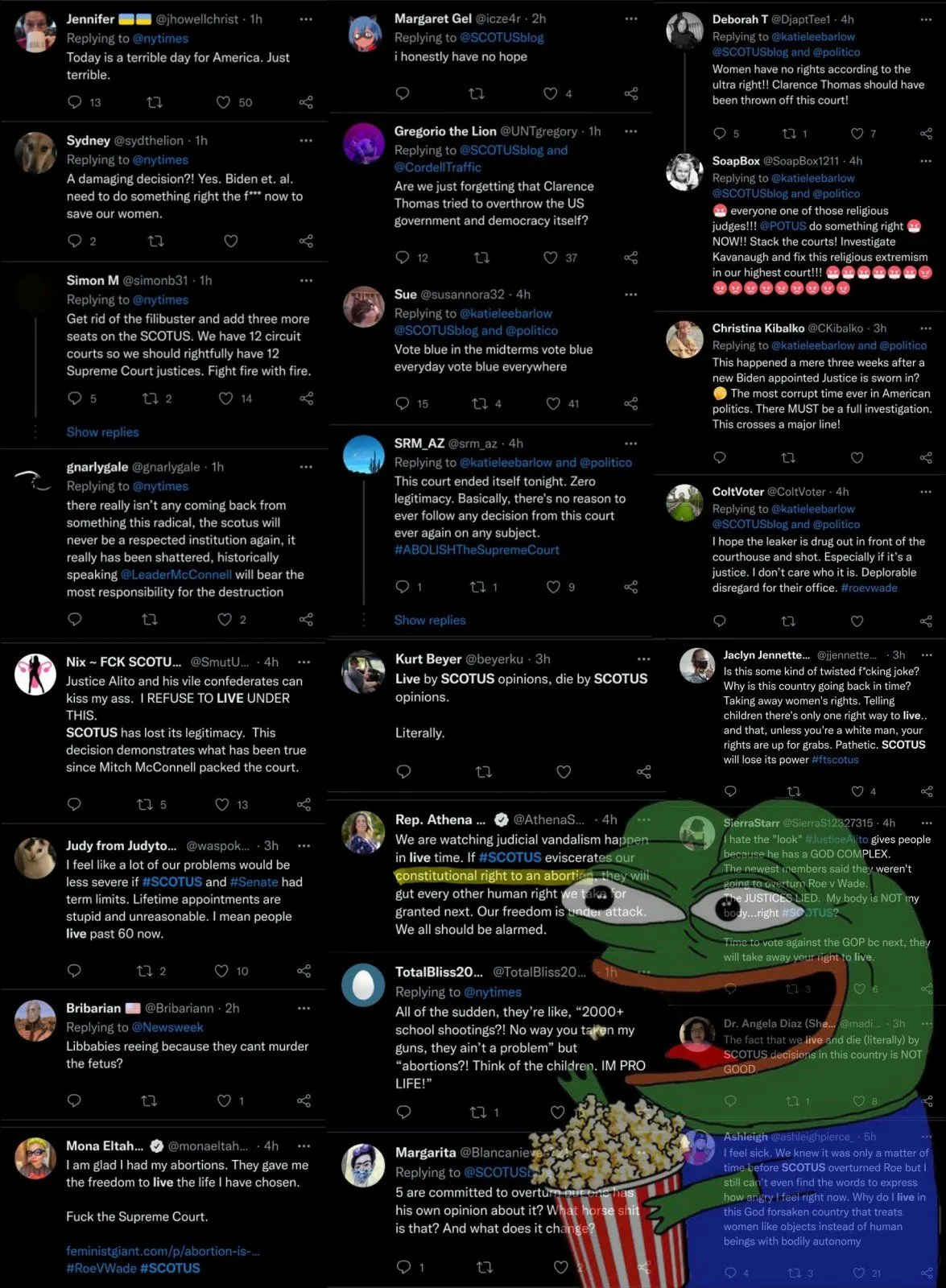This screenshot has width=946, height=1288.
Task: Retweet Nix ~ FCK SCOTU's tweet
Action: 145,804
